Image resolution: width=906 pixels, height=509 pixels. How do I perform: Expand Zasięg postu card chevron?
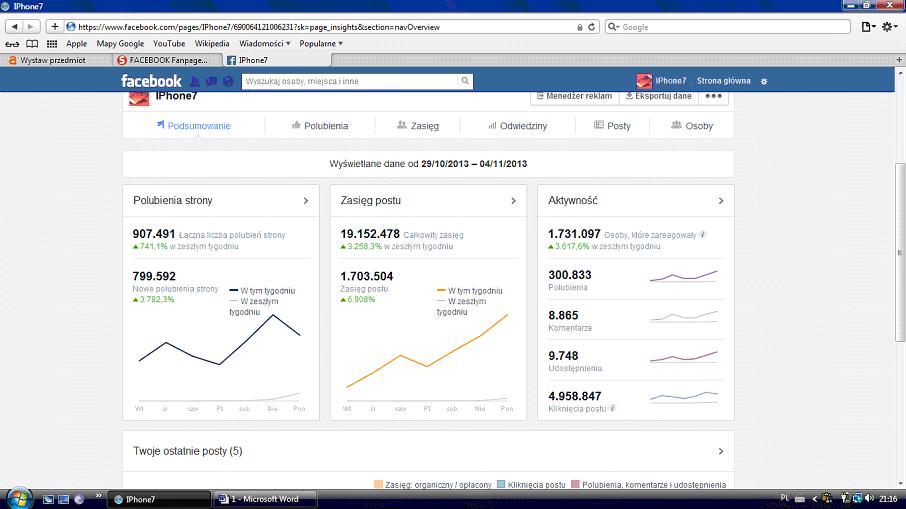pos(513,201)
